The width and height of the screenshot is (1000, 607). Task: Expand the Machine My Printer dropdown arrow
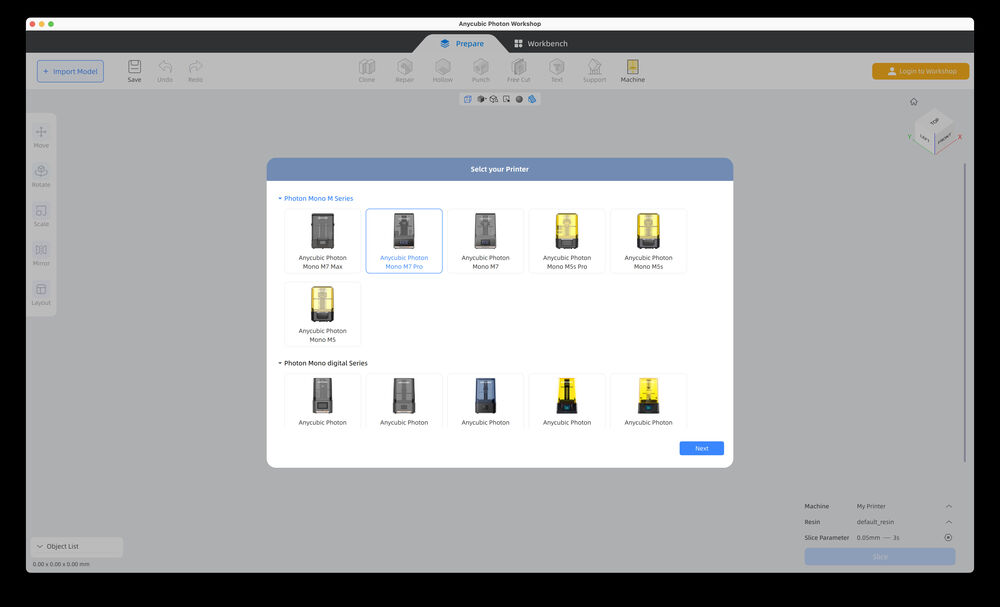[x=949, y=506]
